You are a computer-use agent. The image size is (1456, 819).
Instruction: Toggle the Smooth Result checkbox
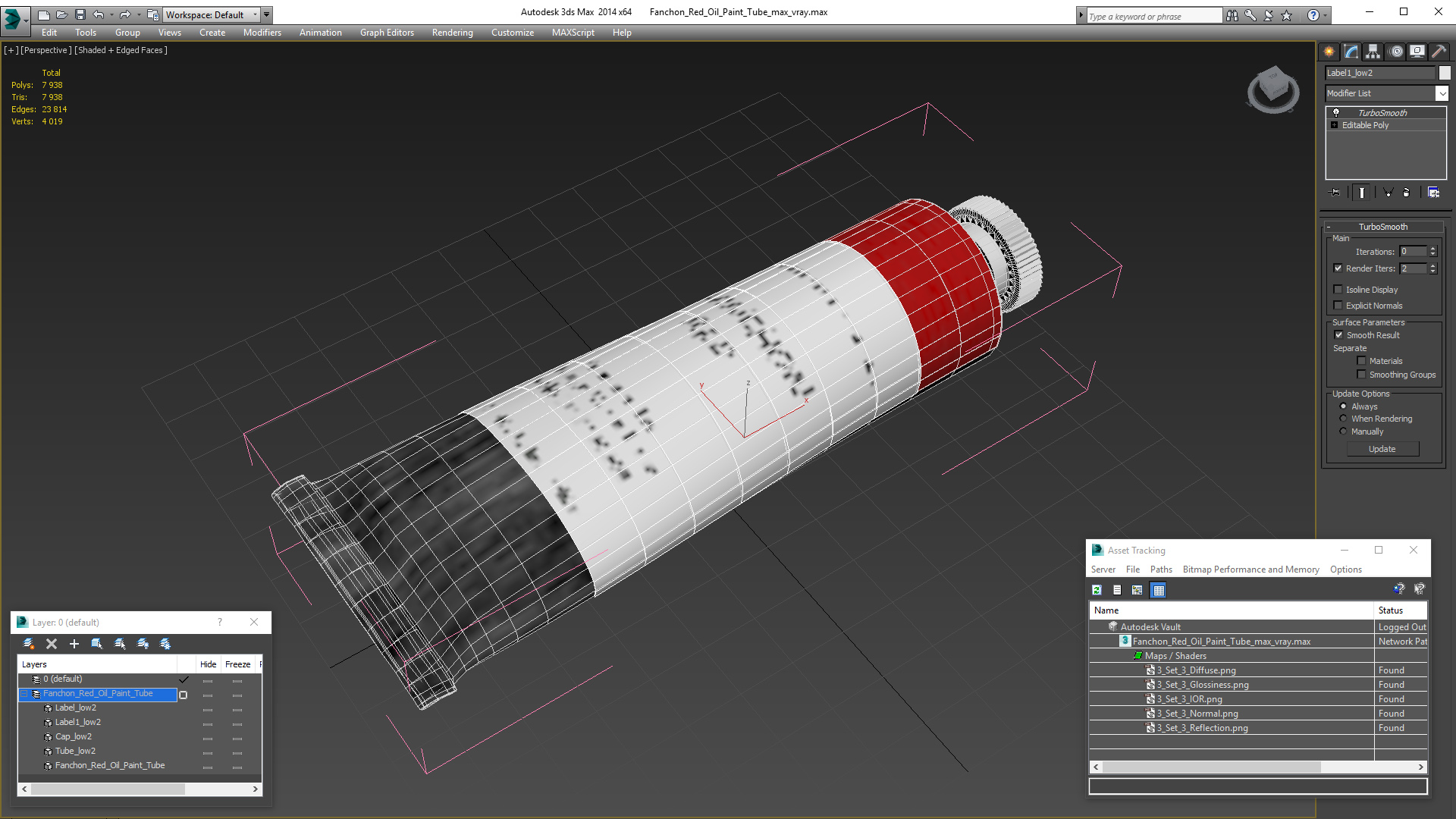(1338, 335)
